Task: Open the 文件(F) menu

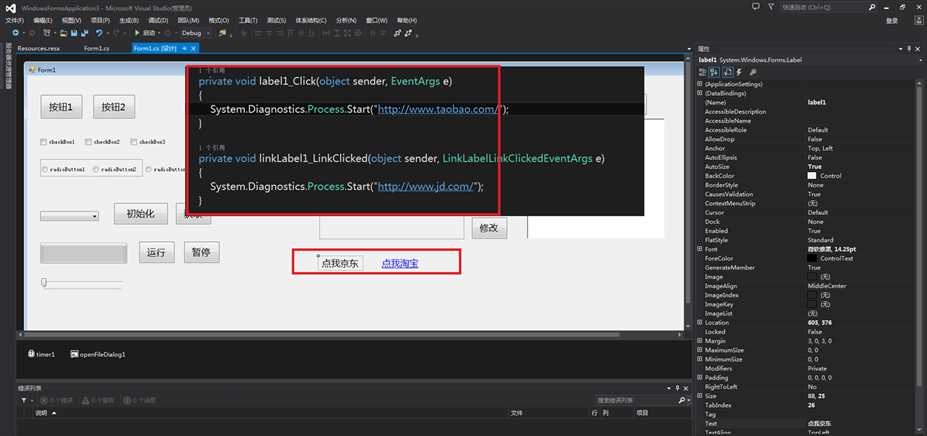Action: (14, 20)
